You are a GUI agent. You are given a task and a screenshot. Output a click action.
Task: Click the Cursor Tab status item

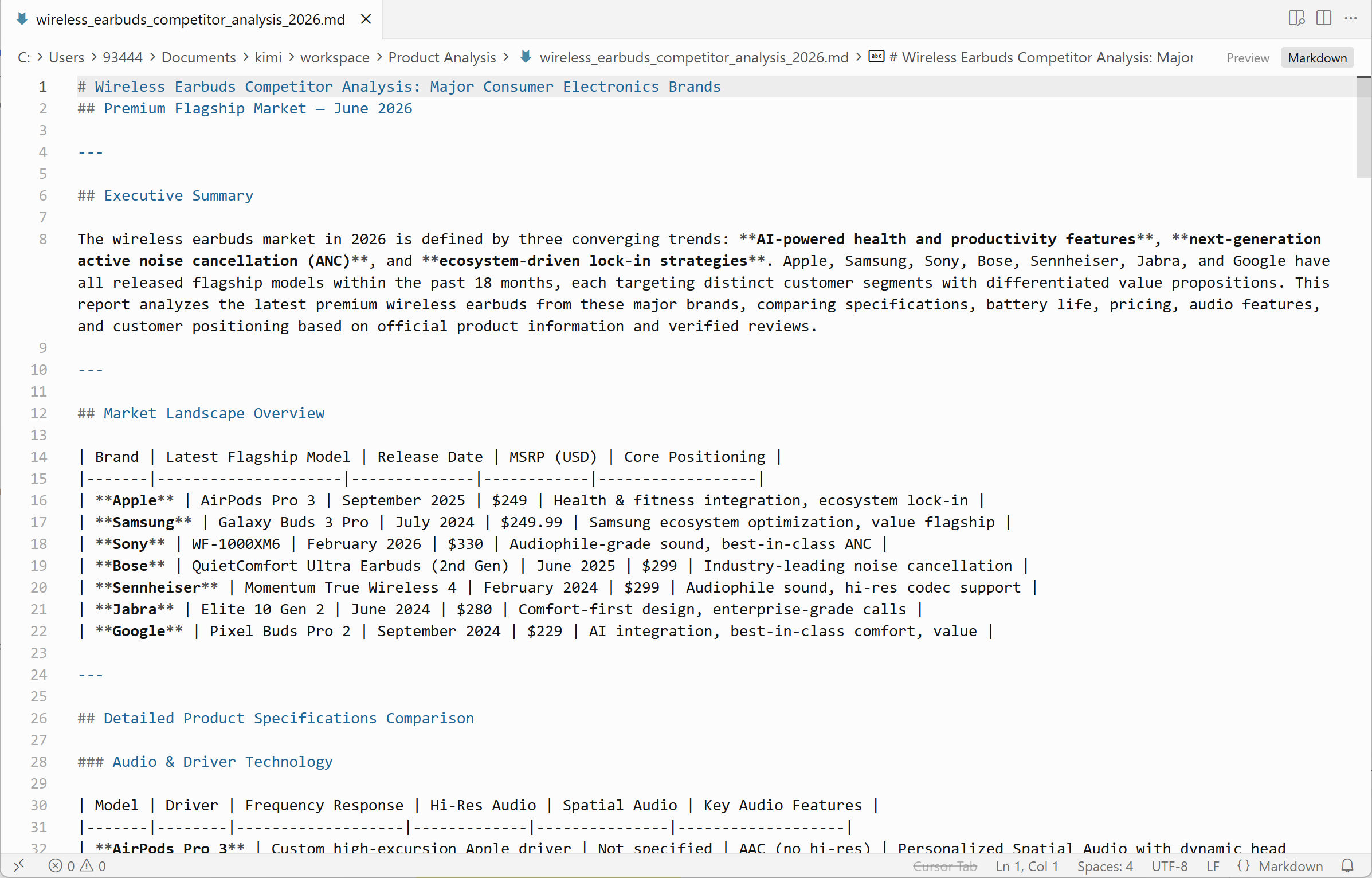tap(944, 865)
